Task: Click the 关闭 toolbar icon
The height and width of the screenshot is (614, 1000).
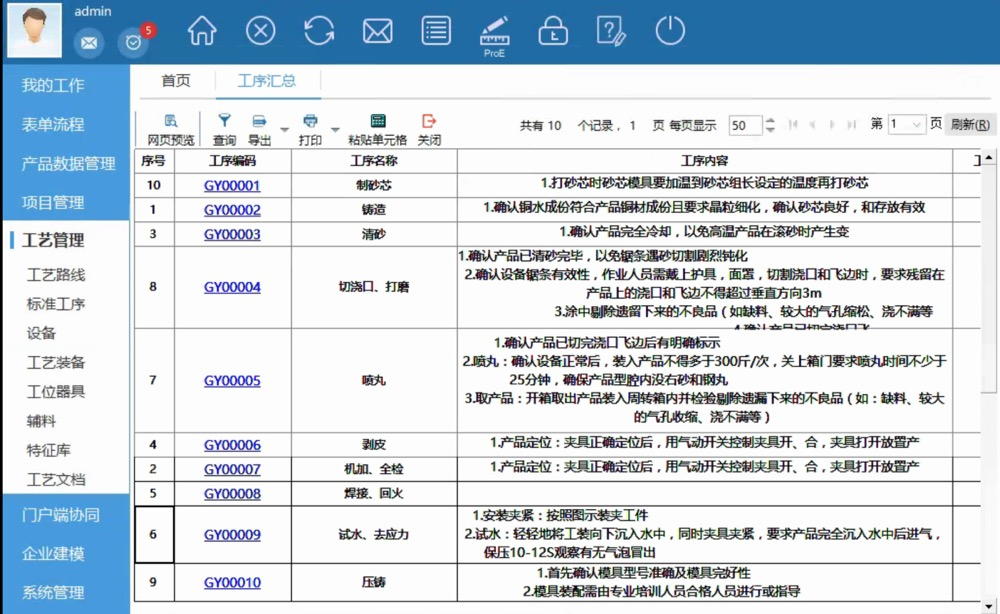Action: tap(429, 130)
